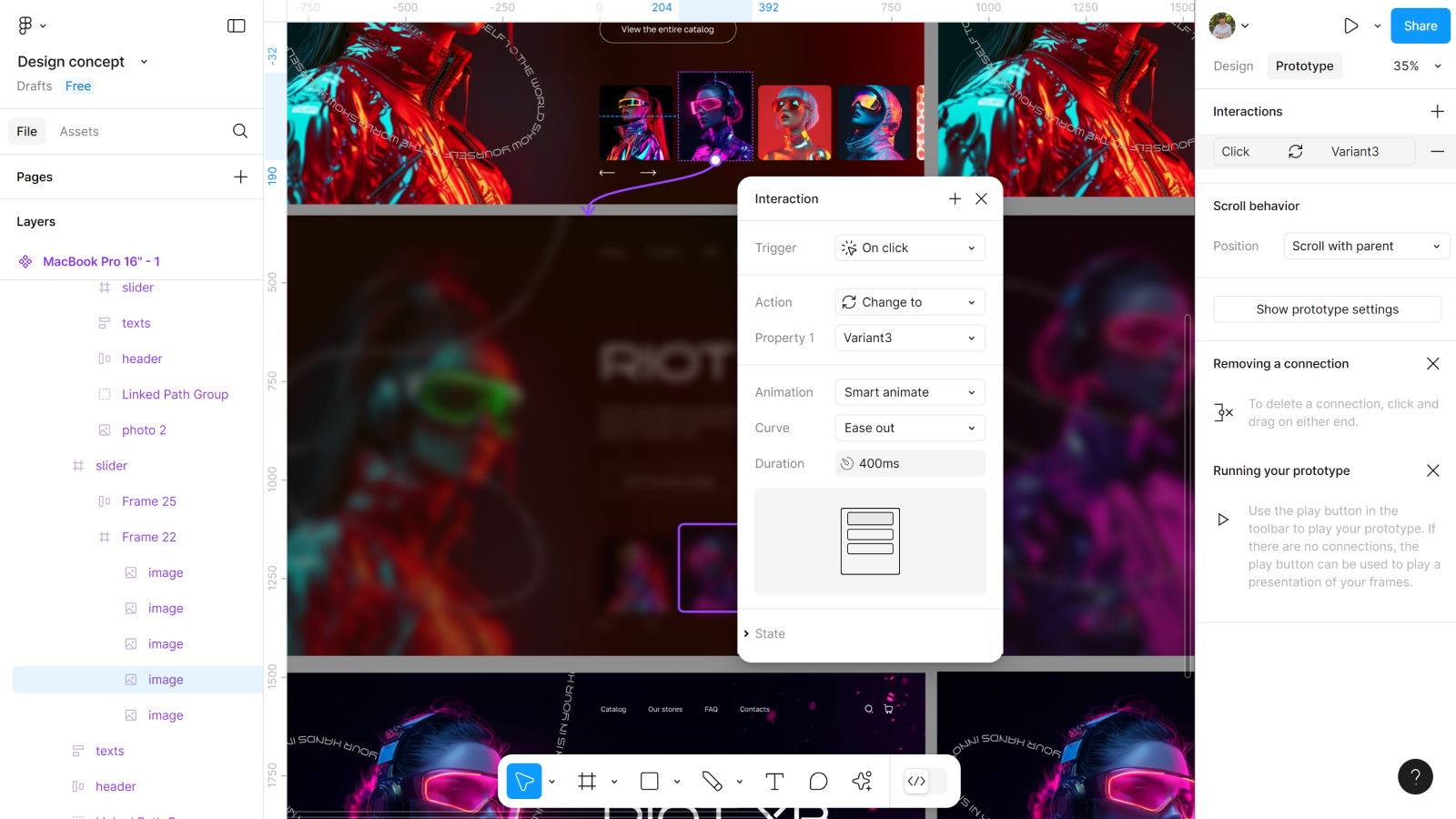Select the Frame tool in toolbar
The height and width of the screenshot is (819, 1456).
(x=587, y=782)
